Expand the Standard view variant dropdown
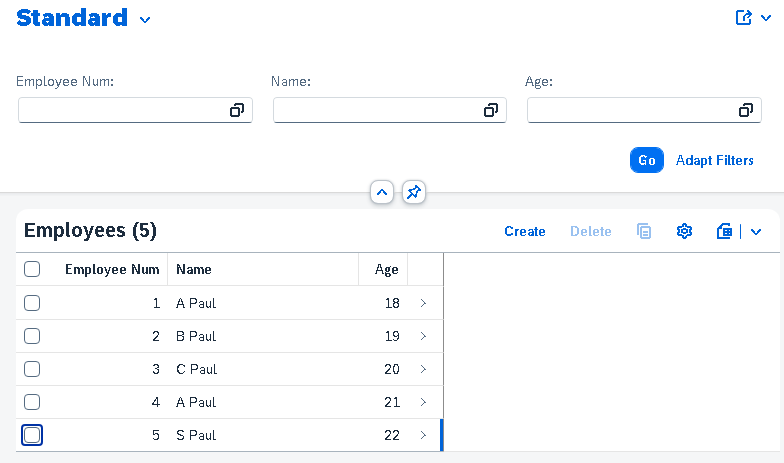 tap(145, 20)
